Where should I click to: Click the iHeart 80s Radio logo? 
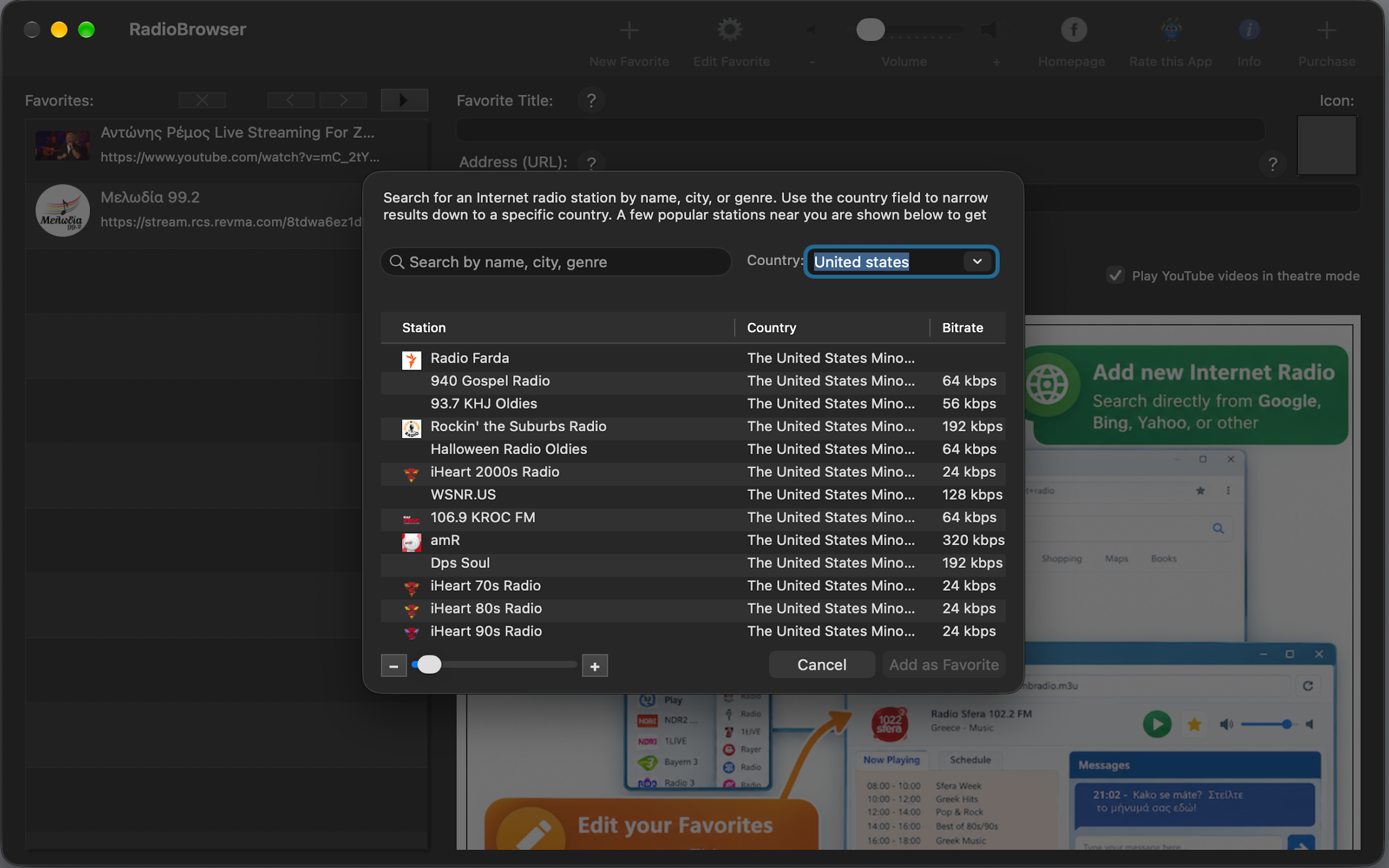[x=411, y=610]
